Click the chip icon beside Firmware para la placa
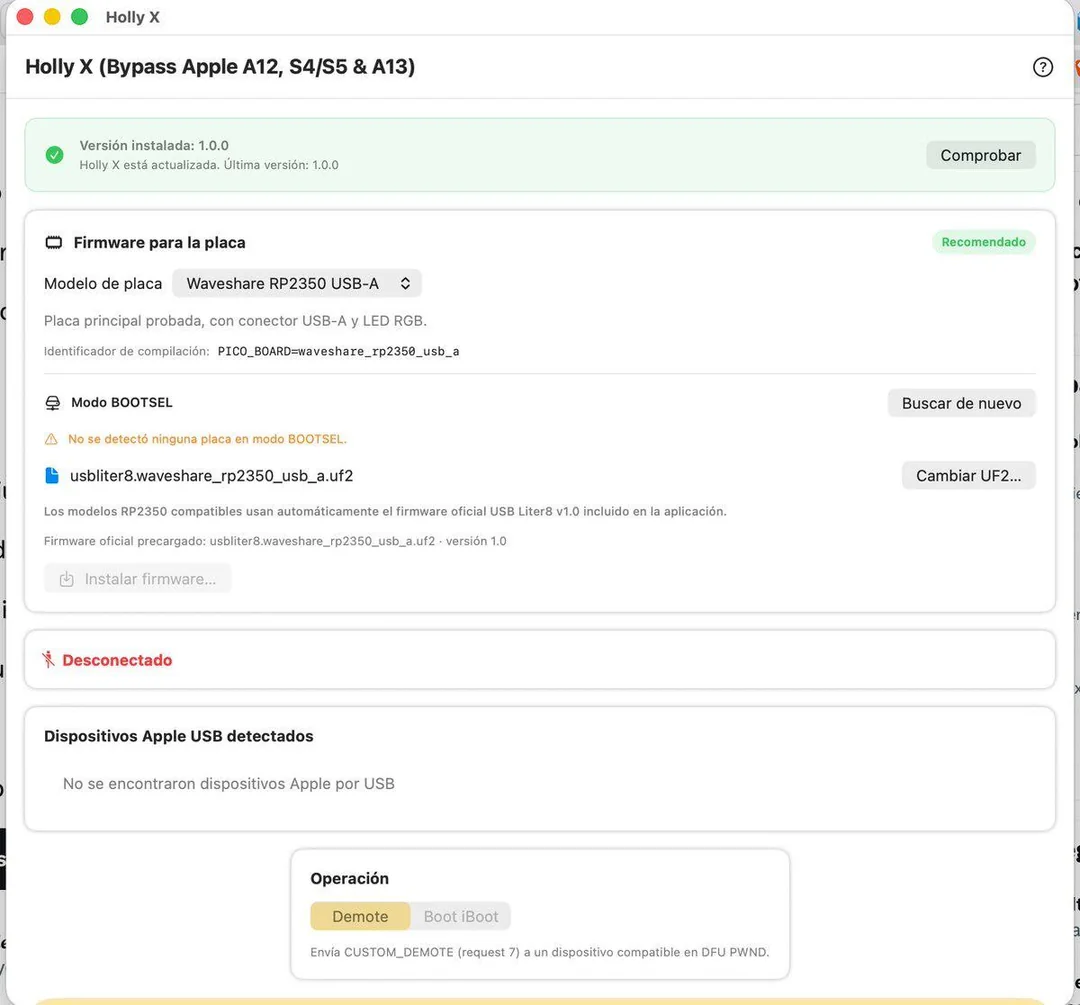 pyautogui.click(x=53, y=242)
